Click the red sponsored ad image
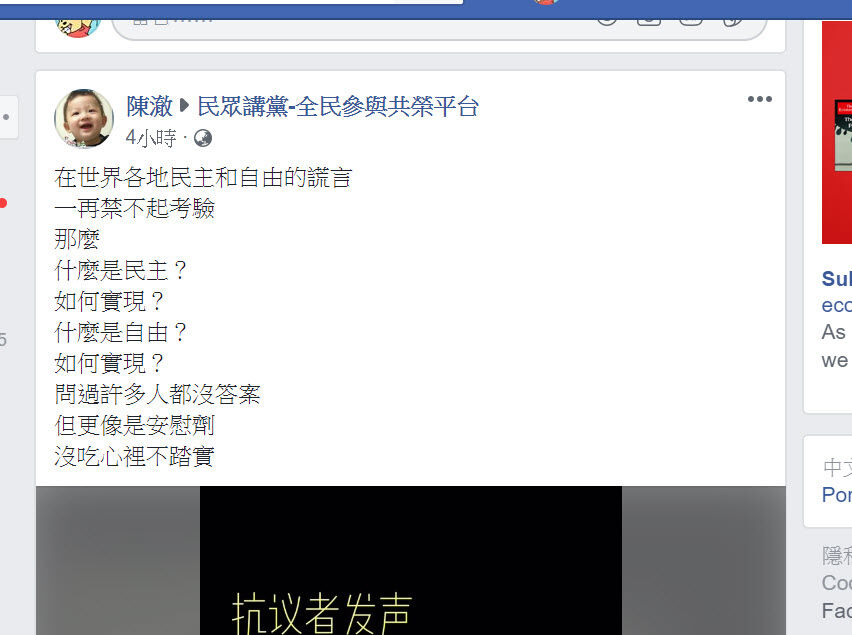 (x=837, y=133)
